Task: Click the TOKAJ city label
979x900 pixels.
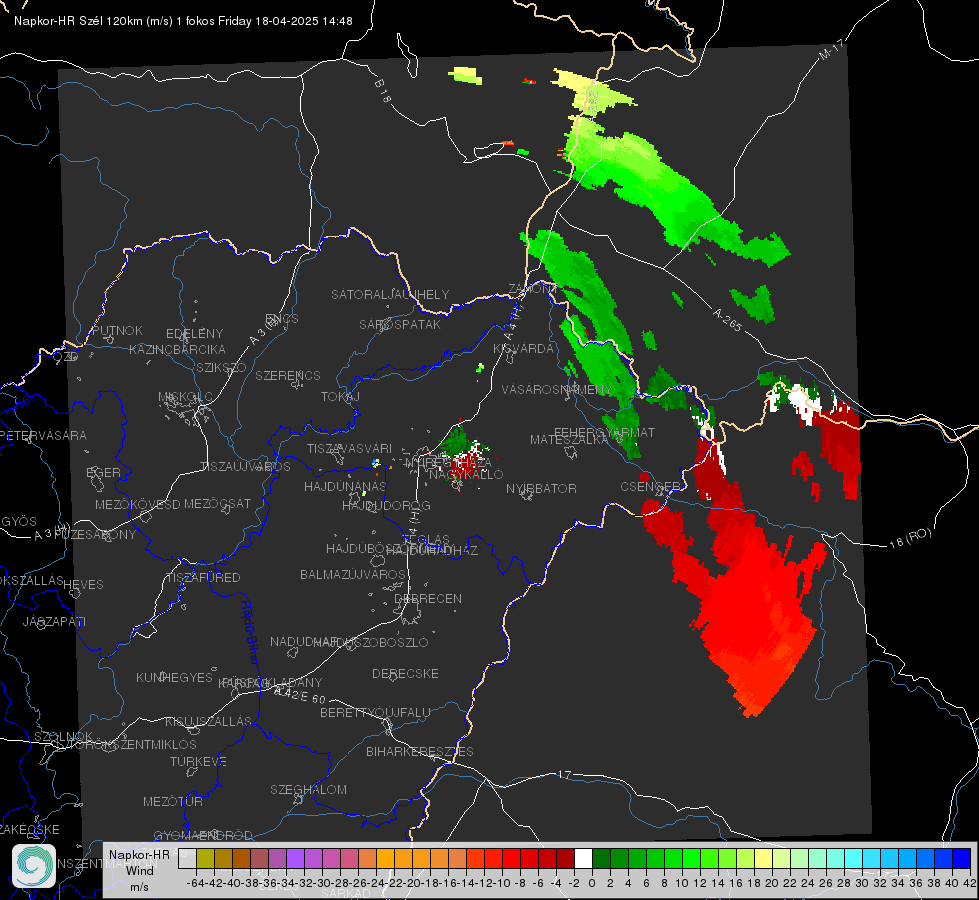Action: tap(340, 397)
